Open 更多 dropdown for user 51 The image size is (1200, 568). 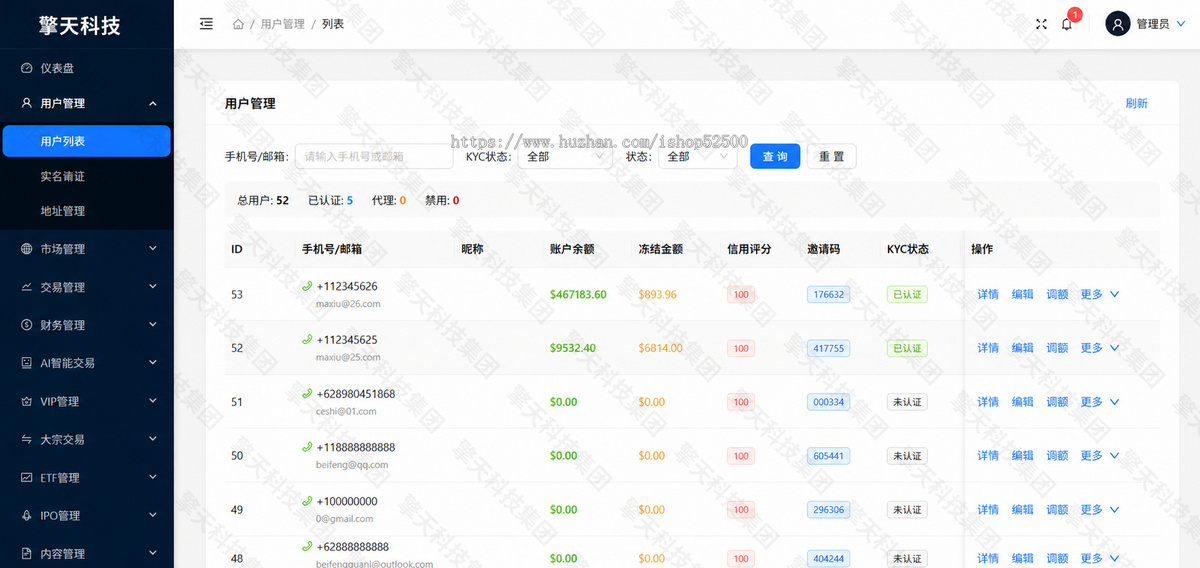click(x=1099, y=402)
